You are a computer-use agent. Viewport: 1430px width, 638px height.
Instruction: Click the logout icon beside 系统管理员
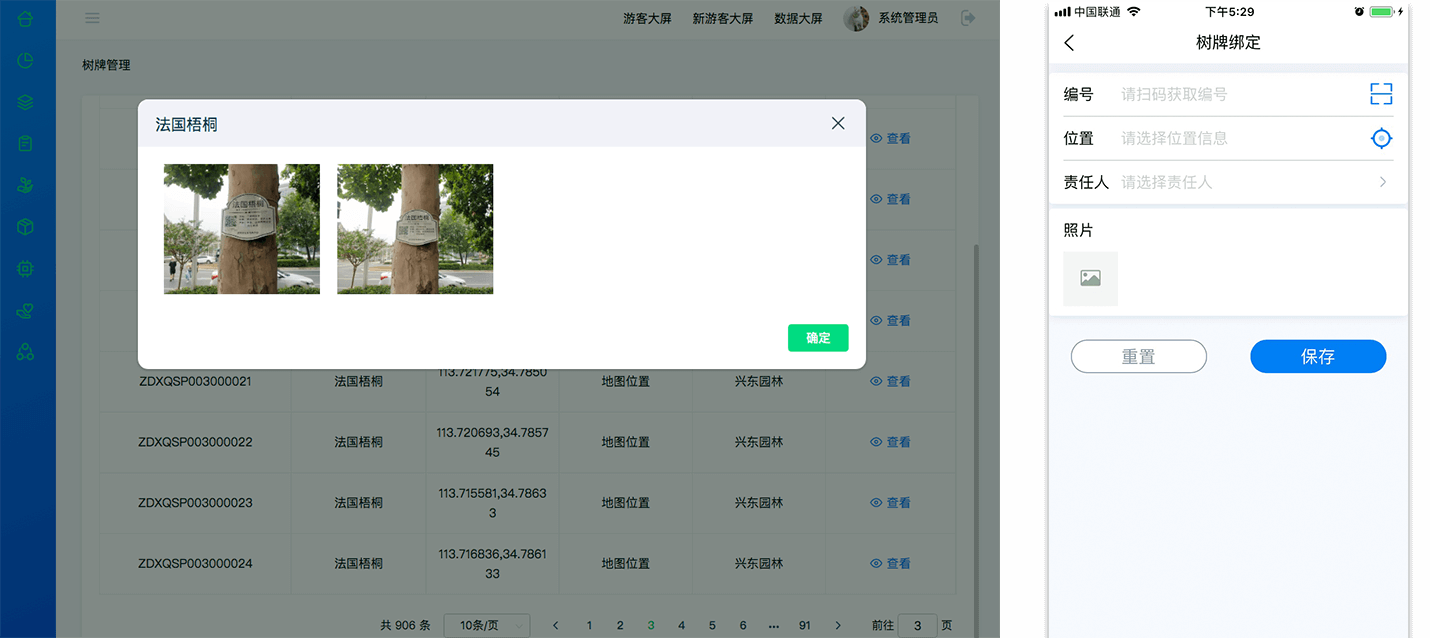click(968, 18)
